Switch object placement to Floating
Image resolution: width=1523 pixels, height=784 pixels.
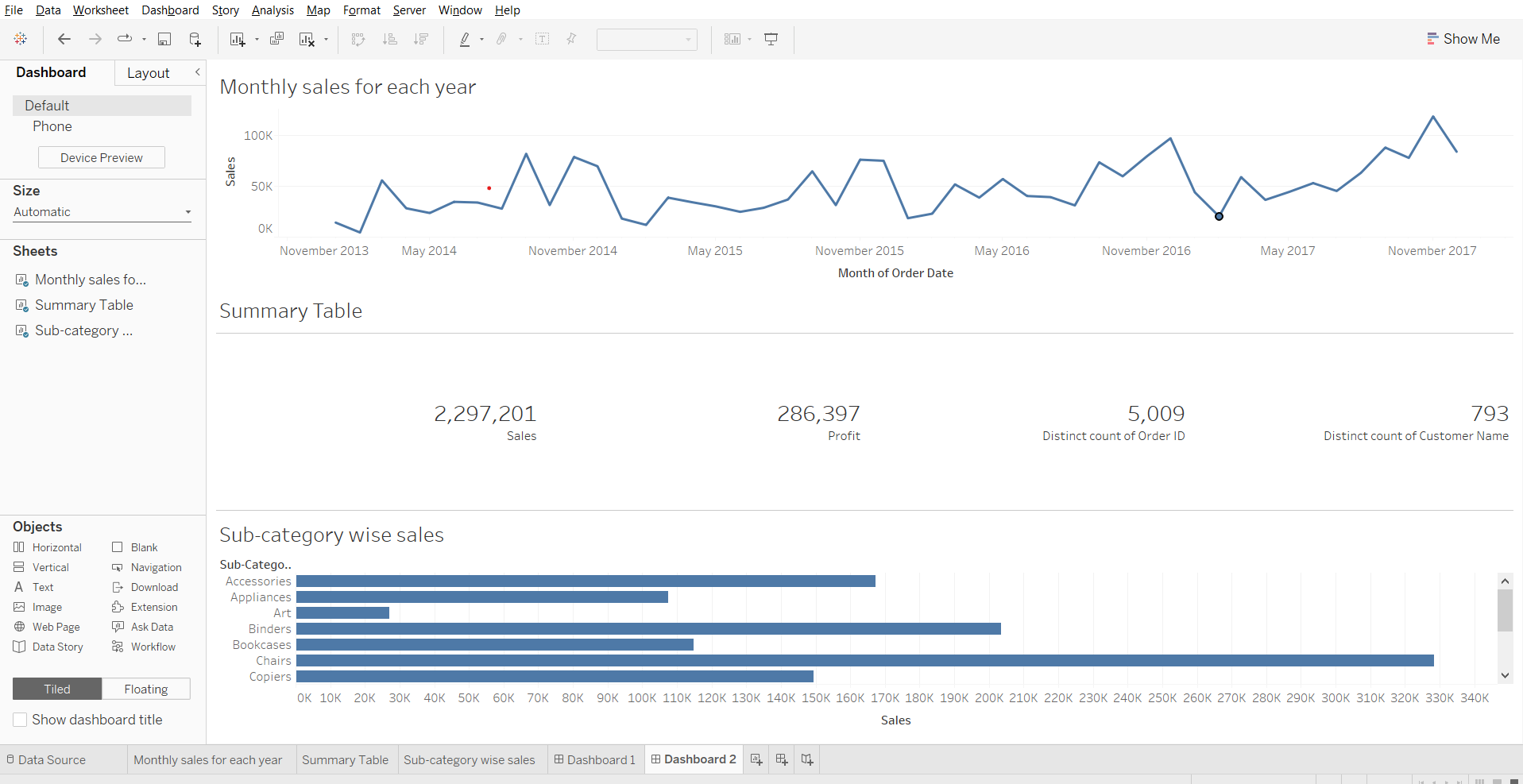coord(146,689)
